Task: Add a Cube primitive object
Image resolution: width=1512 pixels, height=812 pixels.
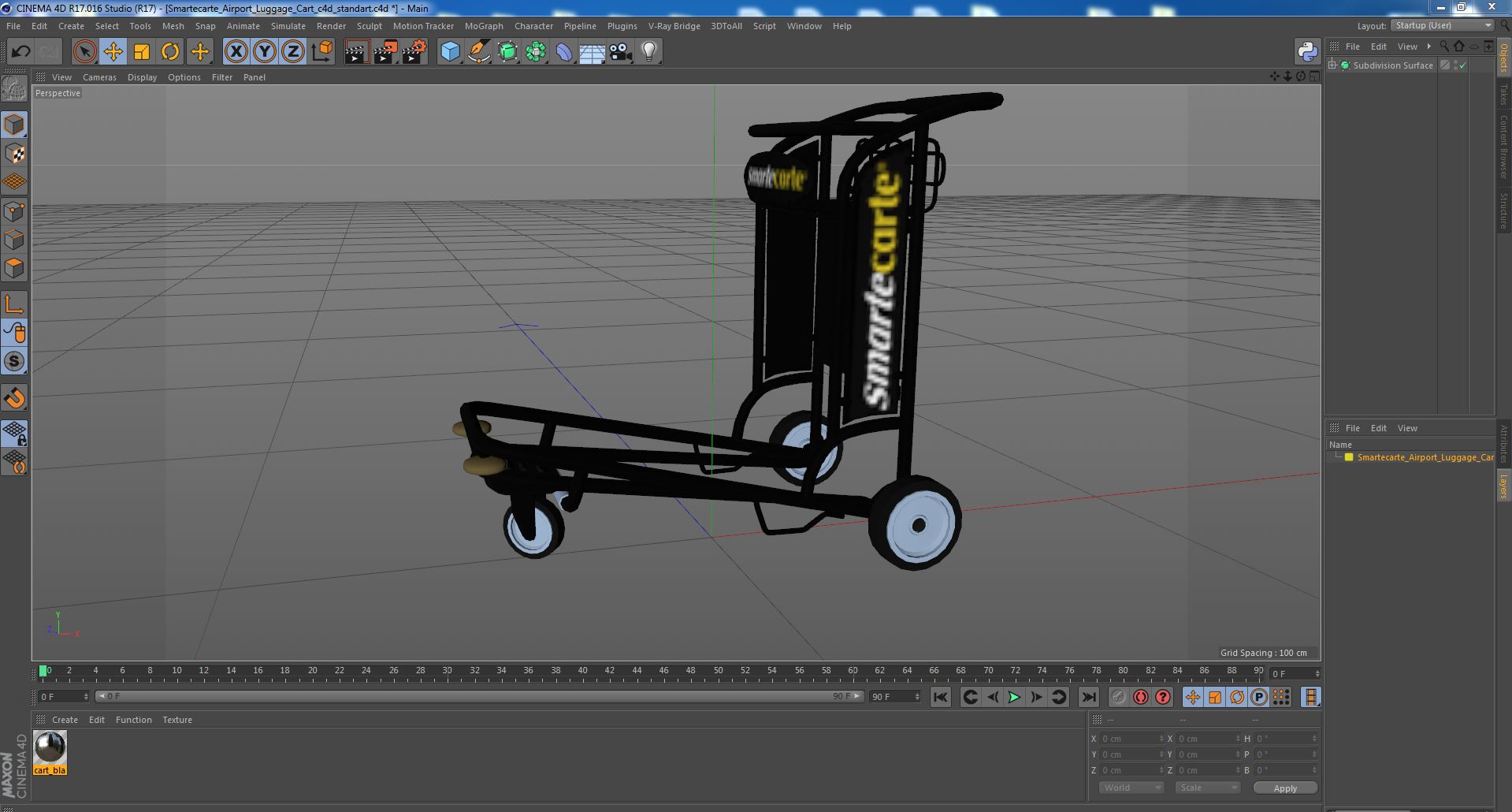Action: point(450,52)
